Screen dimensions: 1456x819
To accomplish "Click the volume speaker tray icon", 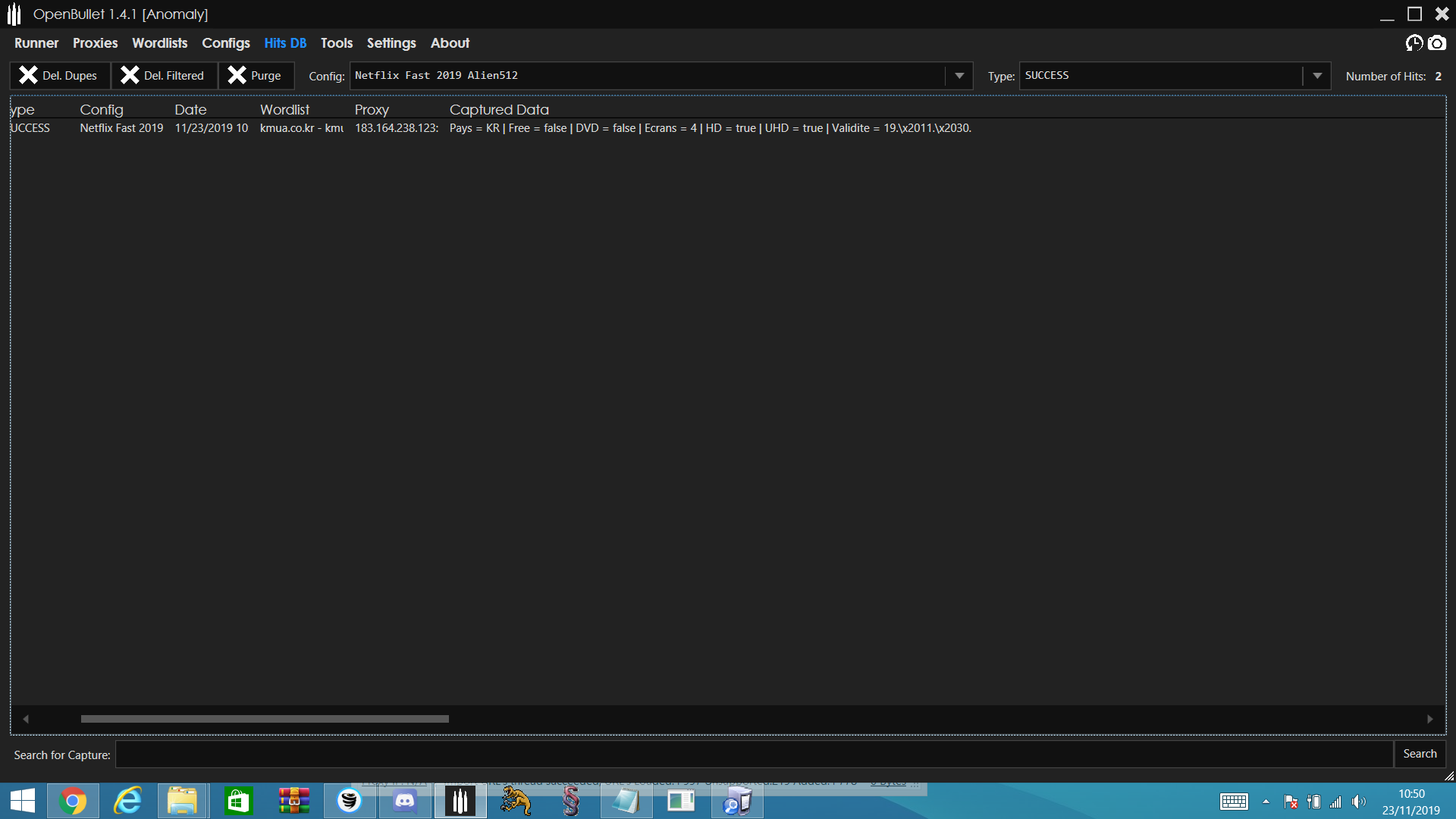I will pyautogui.click(x=1358, y=802).
